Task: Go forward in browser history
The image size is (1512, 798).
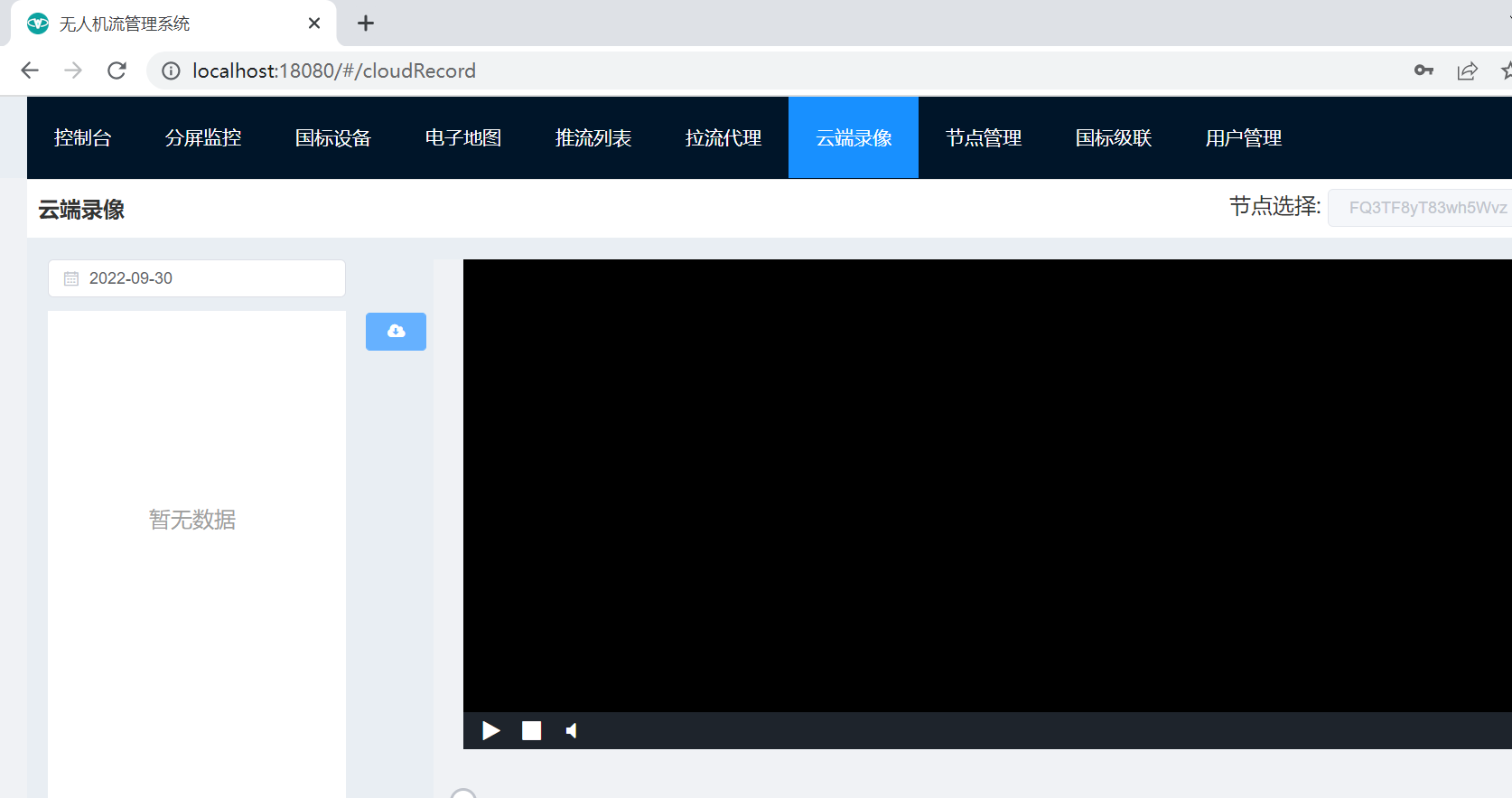Action: click(73, 70)
